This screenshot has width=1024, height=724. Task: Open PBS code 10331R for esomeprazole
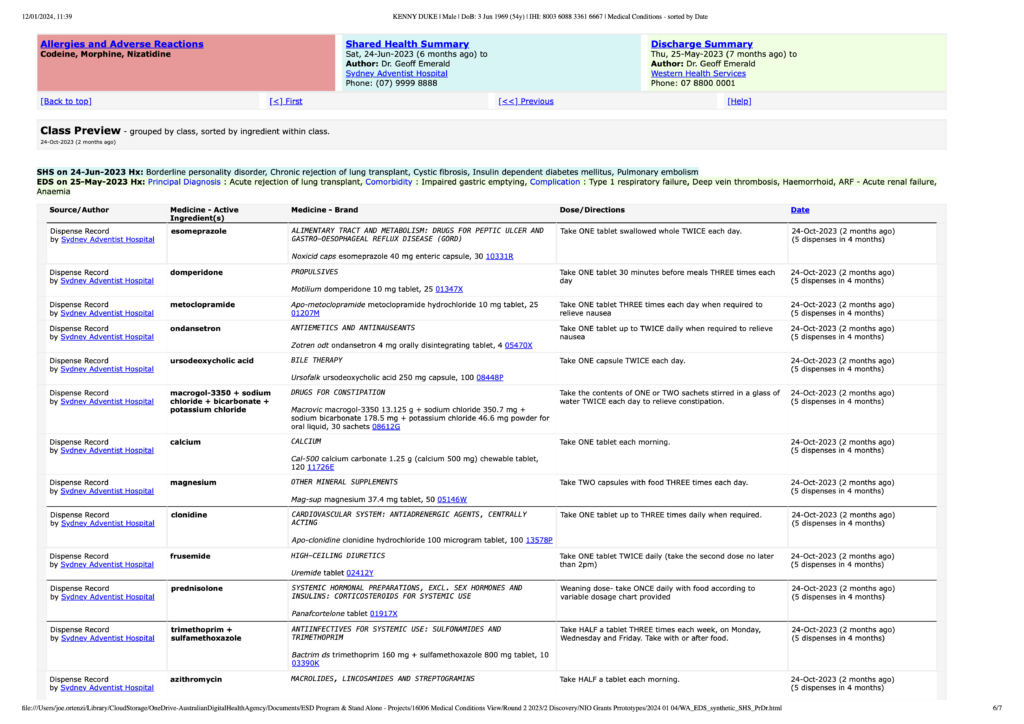499,256
